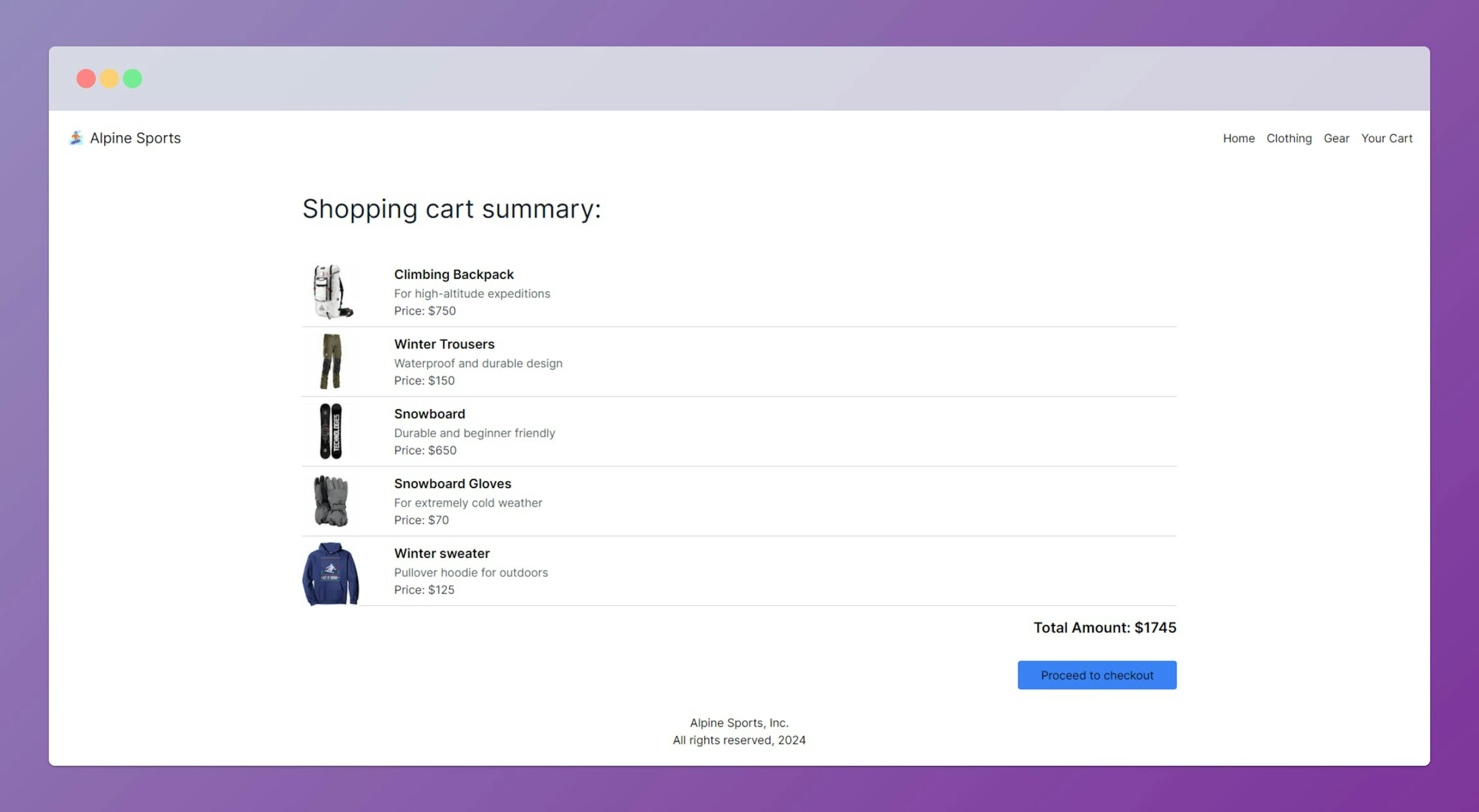Click the Total Amount: $1745 label
The height and width of the screenshot is (812, 1479).
[x=1105, y=627]
